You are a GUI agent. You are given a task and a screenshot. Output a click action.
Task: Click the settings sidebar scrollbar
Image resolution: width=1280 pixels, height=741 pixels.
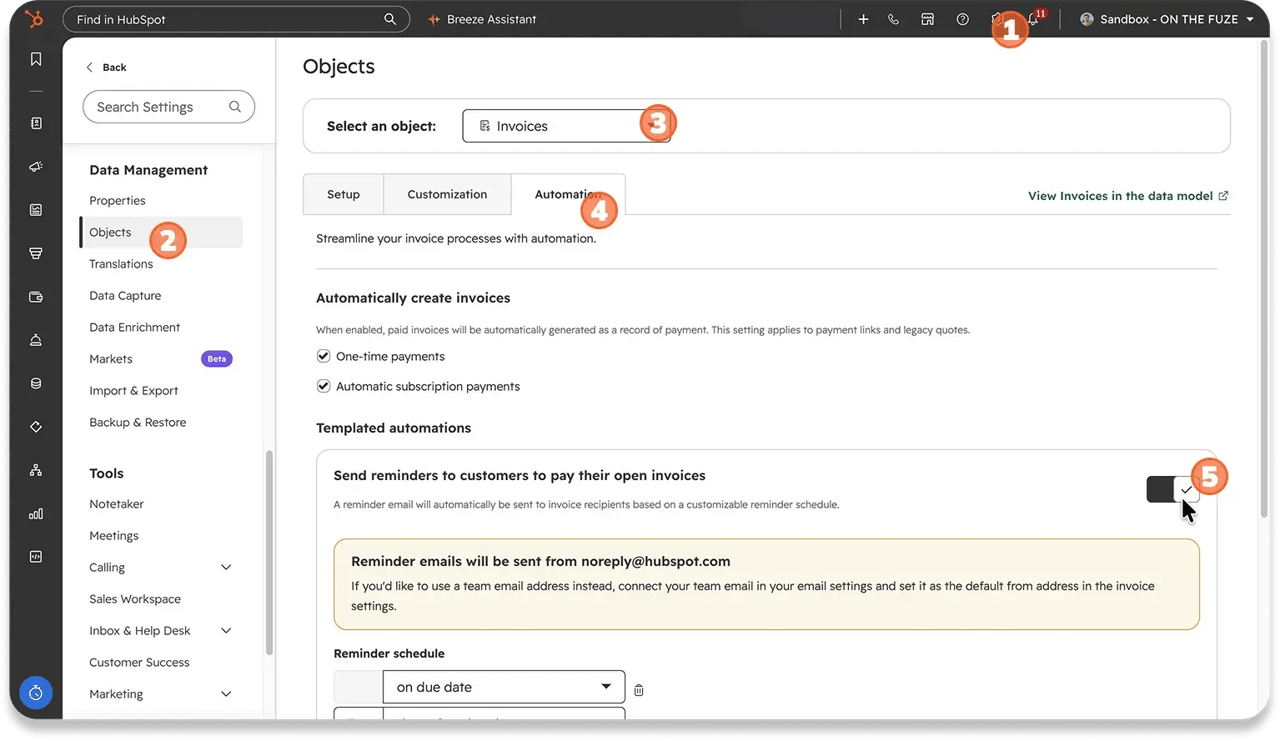click(269, 552)
